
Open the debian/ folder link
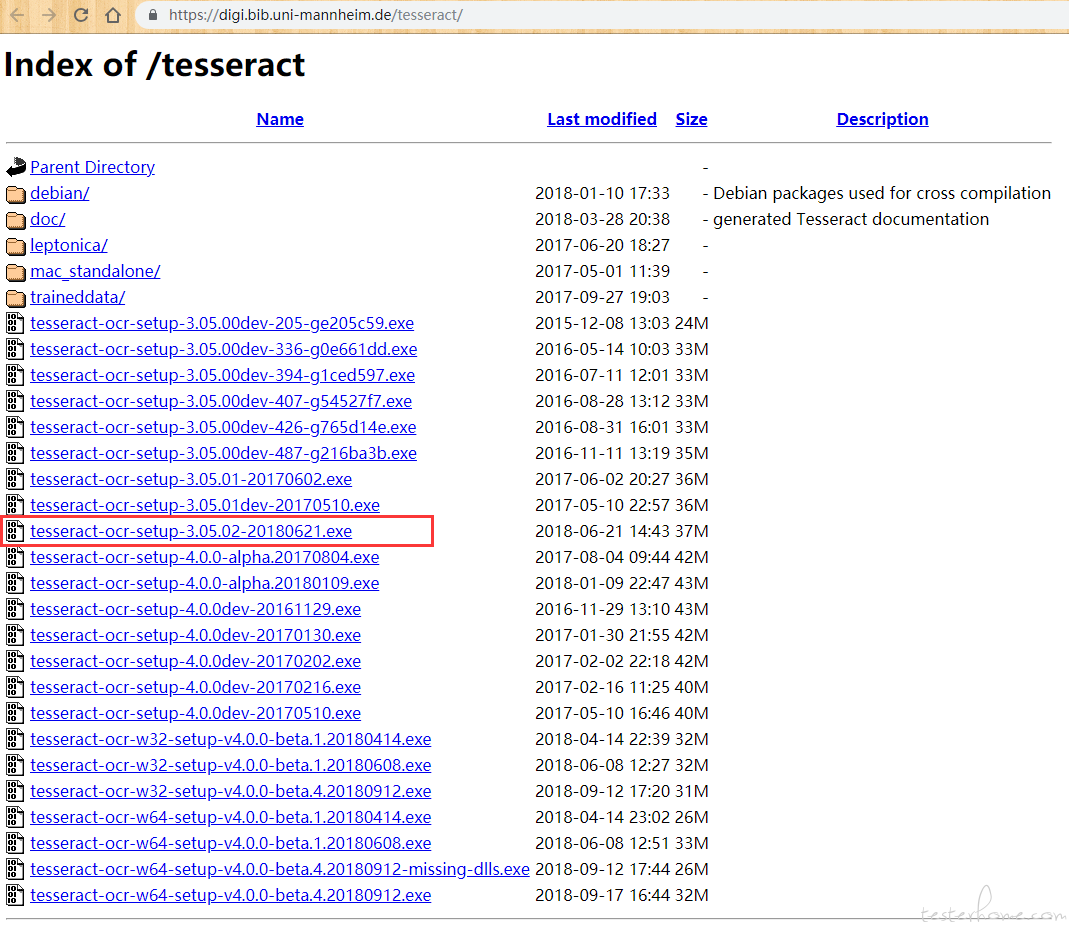pos(59,194)
